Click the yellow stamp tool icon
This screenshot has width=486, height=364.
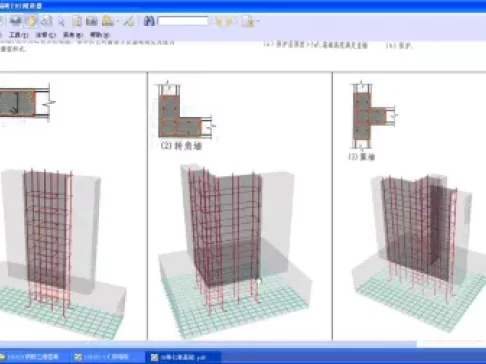[x=108, y=21]
